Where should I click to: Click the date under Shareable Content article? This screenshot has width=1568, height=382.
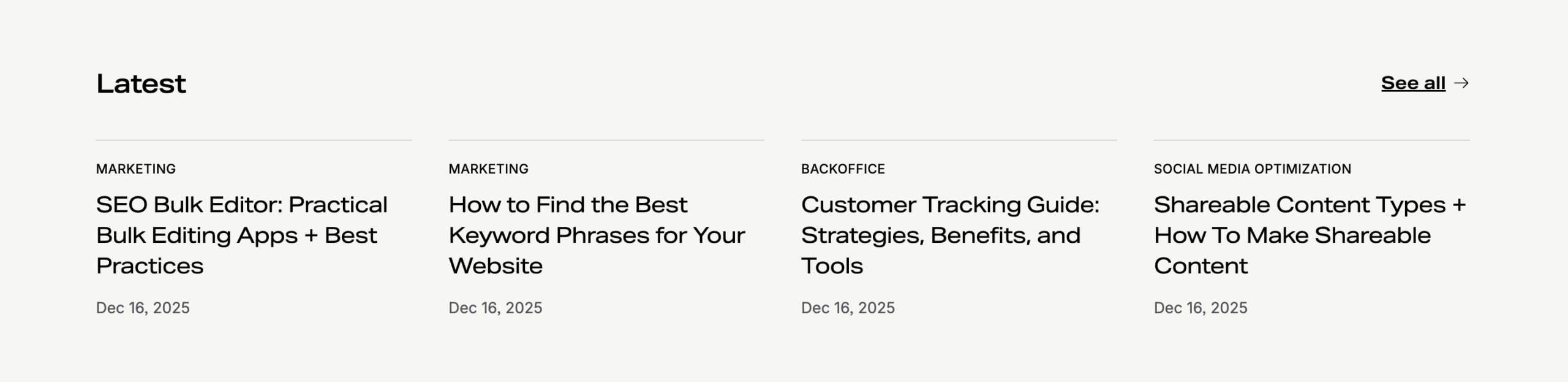(x=1200, y=308)
